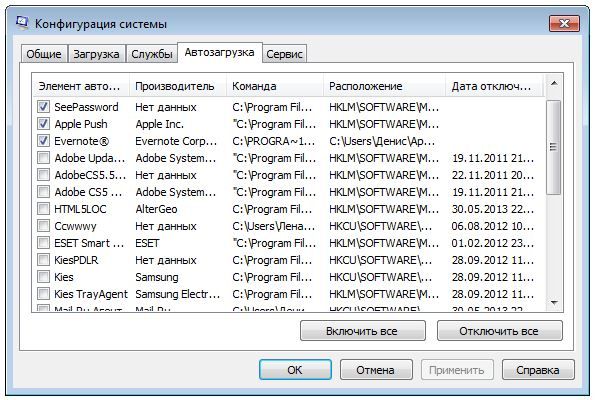The height and width of the screenshot is (400, 595).
Task: Disable the Evernote® startup checkbox
Action: (x=43, y=141)
